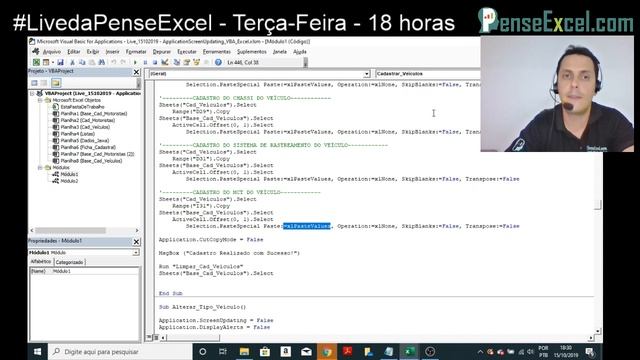Collapse the VBAProject root node
The width and height of the screenshot is (640, 360).
point(32,93)
